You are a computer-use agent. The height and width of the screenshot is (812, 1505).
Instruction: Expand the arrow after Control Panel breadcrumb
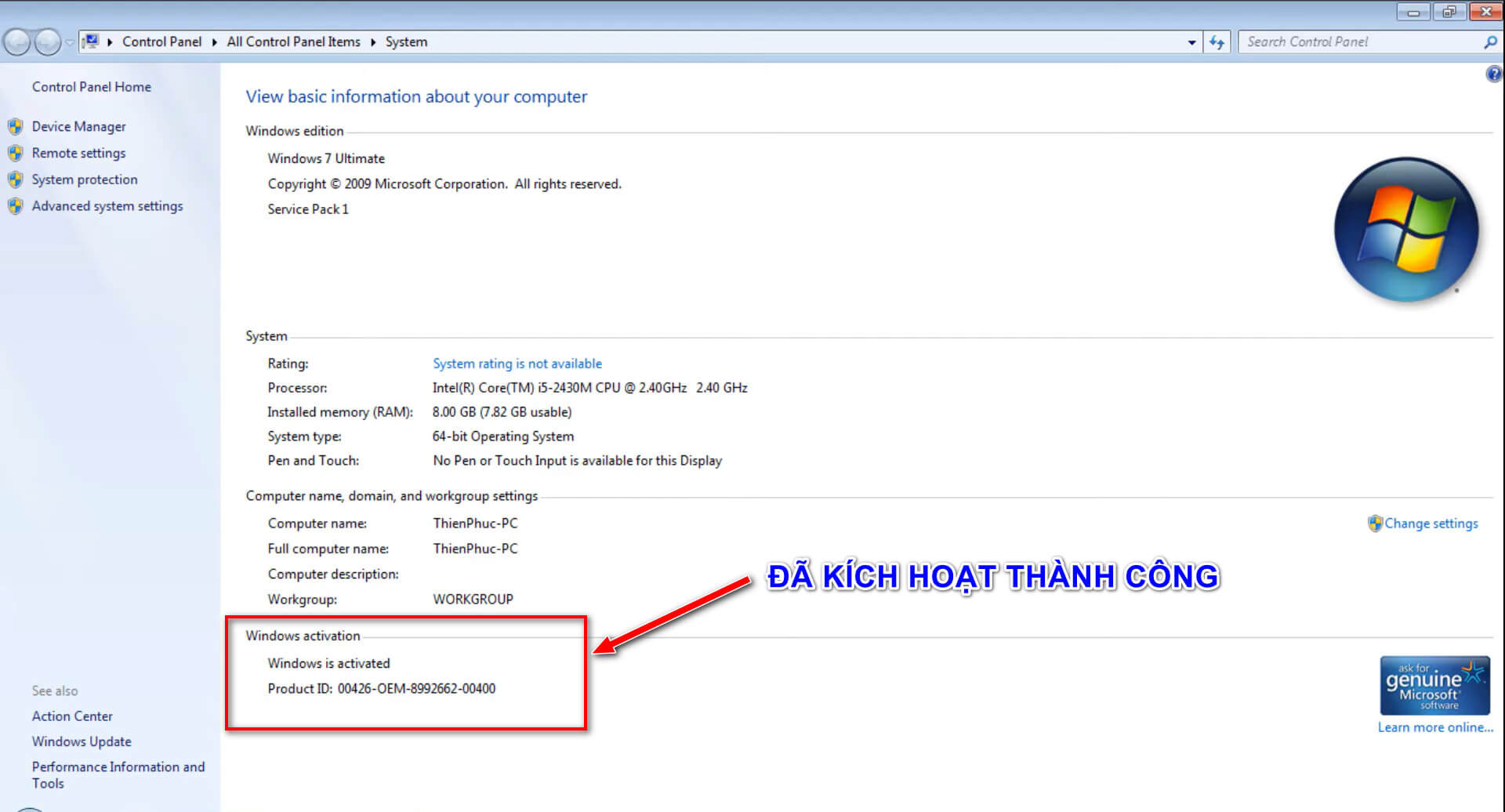coord(215,42)
